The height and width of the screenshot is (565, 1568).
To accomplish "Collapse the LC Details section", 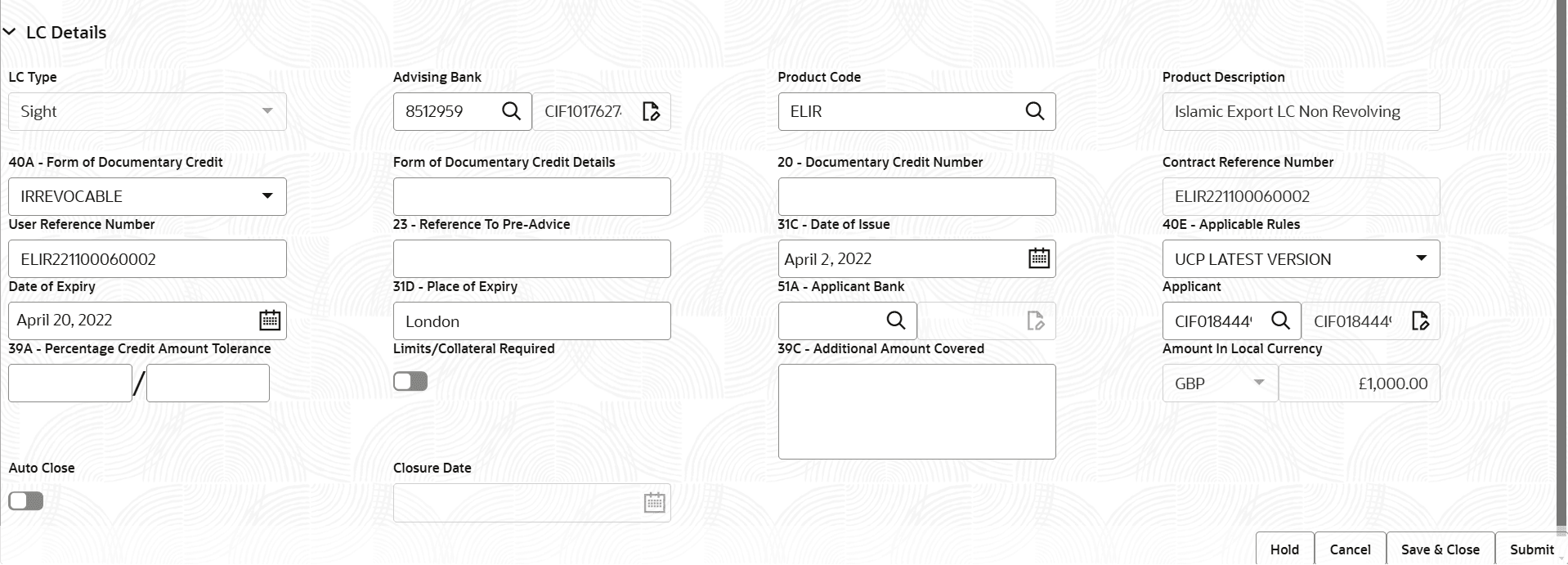I will coord(10,32).
